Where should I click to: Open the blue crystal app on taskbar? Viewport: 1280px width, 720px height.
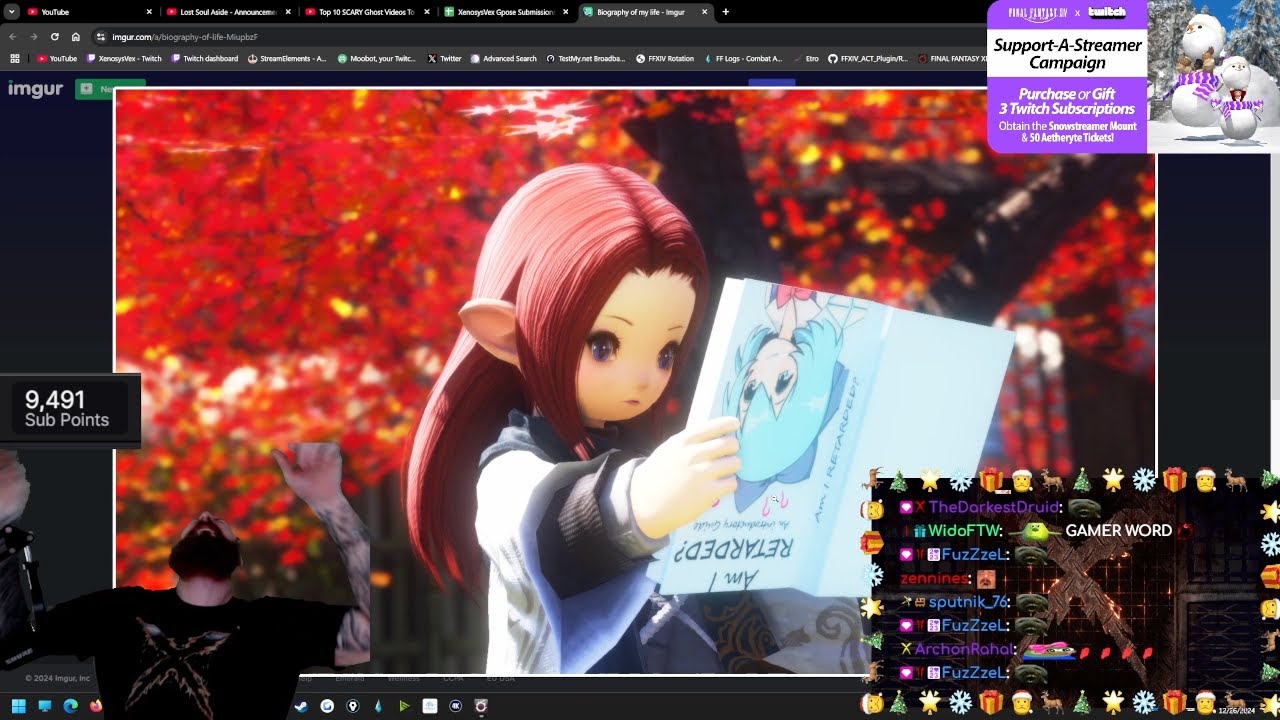[x=378, y=706]
